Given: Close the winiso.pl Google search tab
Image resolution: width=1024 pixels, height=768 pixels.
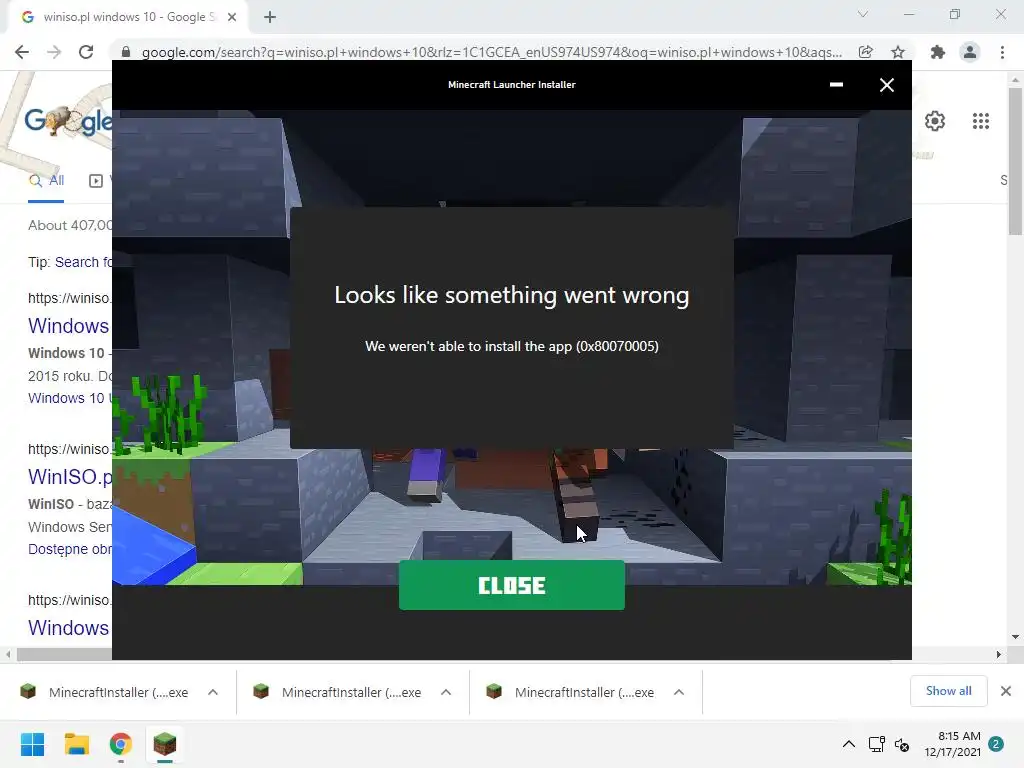Looking at the screenshot, I should [x=232, y=17].
